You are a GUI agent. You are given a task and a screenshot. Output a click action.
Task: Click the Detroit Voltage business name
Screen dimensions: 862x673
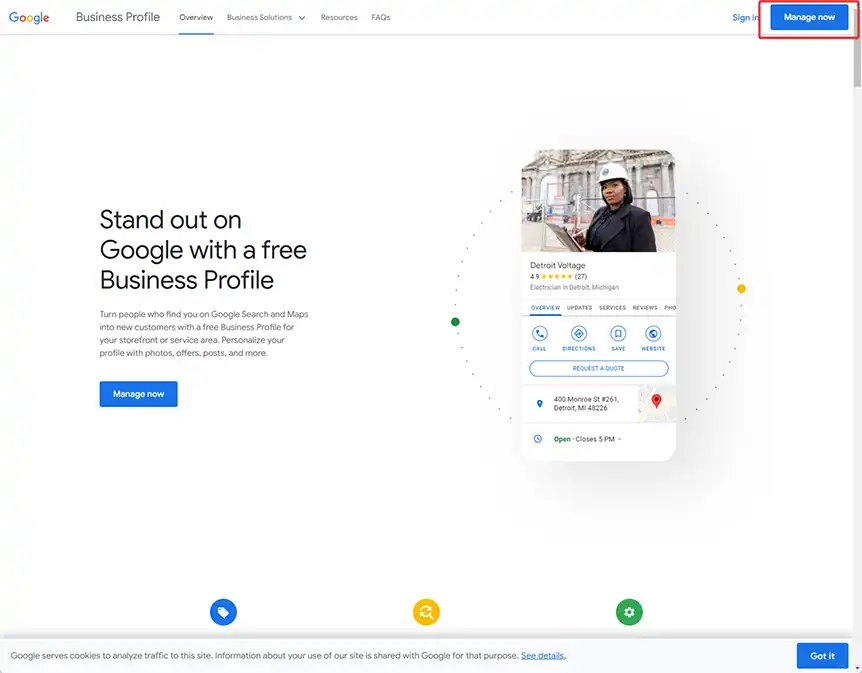[557, 265]
